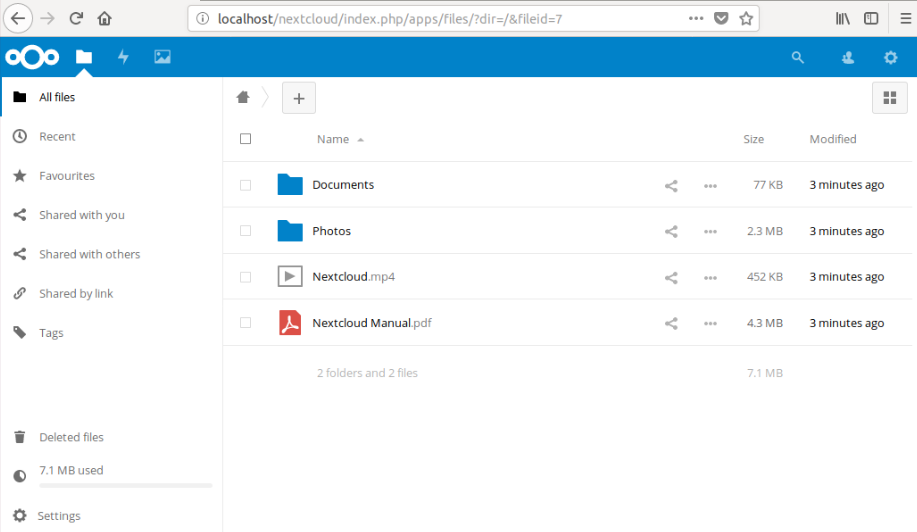Show site information icon in URL bar
The height and width of the screenshot is (532, 917).
(202, 19)
